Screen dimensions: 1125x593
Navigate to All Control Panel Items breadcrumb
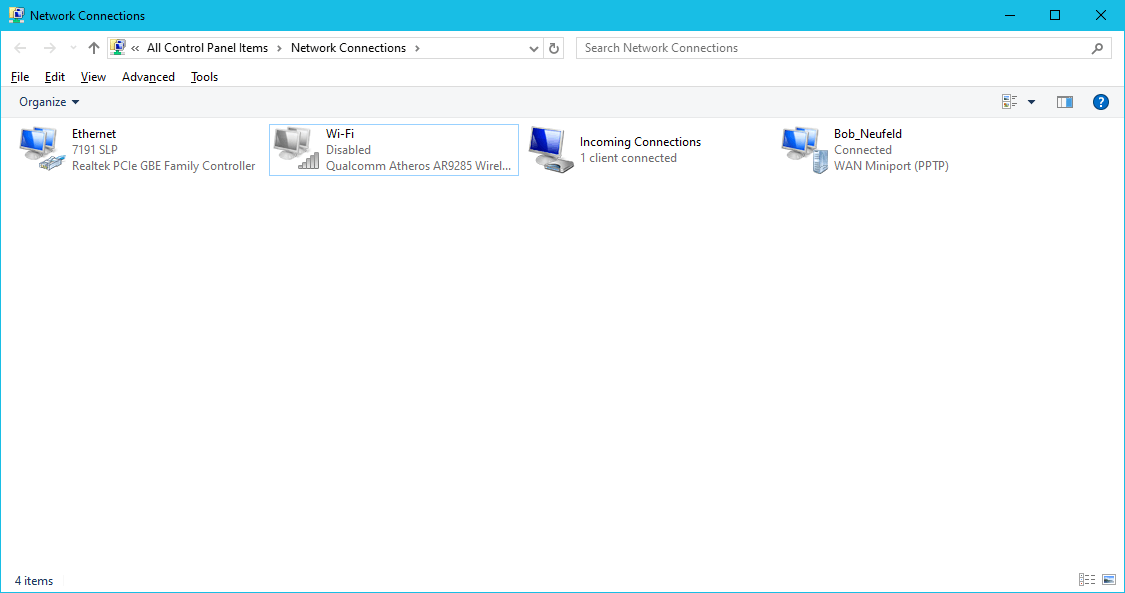pos(207,47)
